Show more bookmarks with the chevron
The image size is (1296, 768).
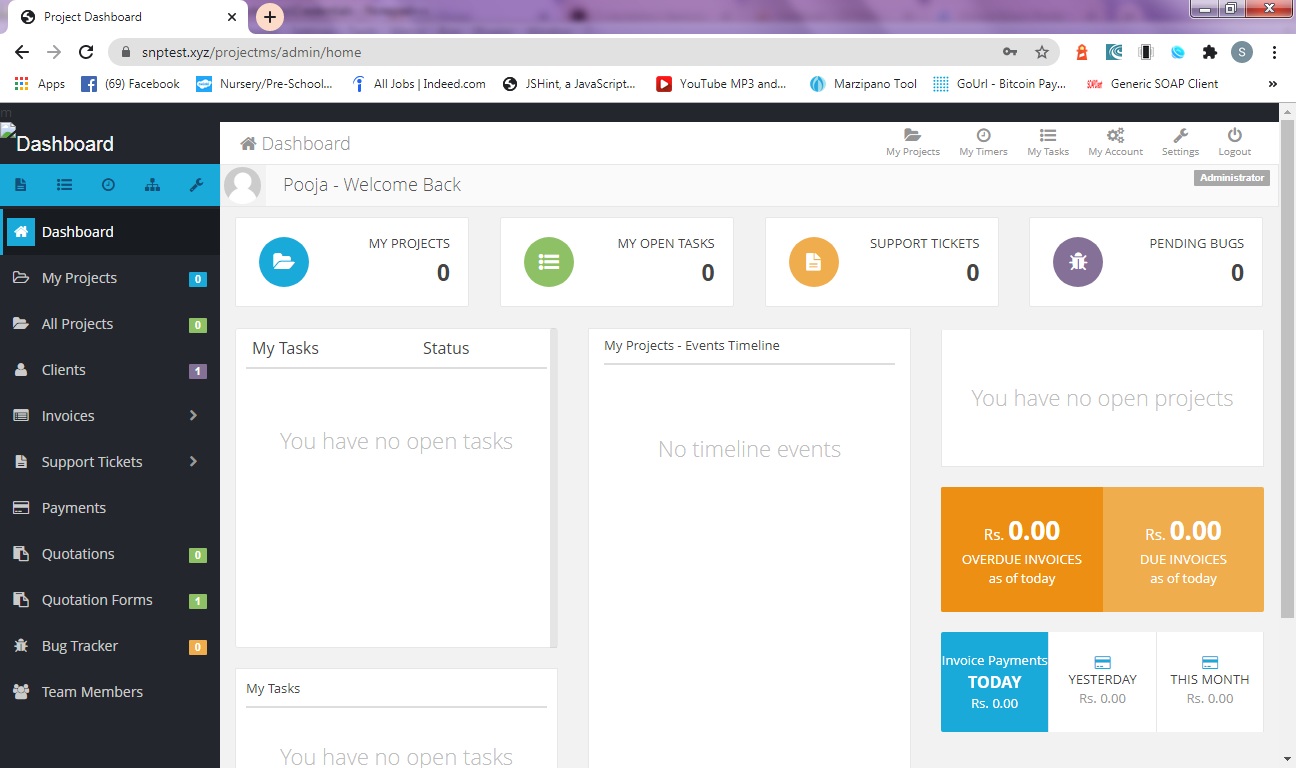pos(1272,84)
